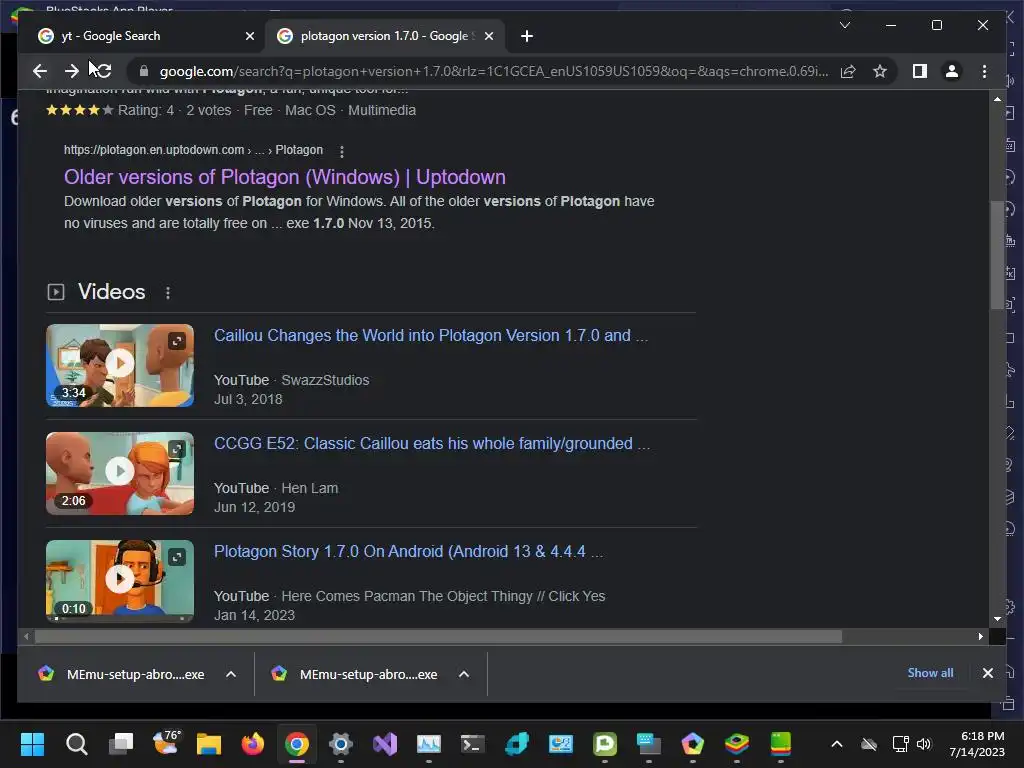Open Older versions of Plotagon Uptodown link
Viewport: 1024px width, 768px height.
pyautogui.click(x=285, y=177)
